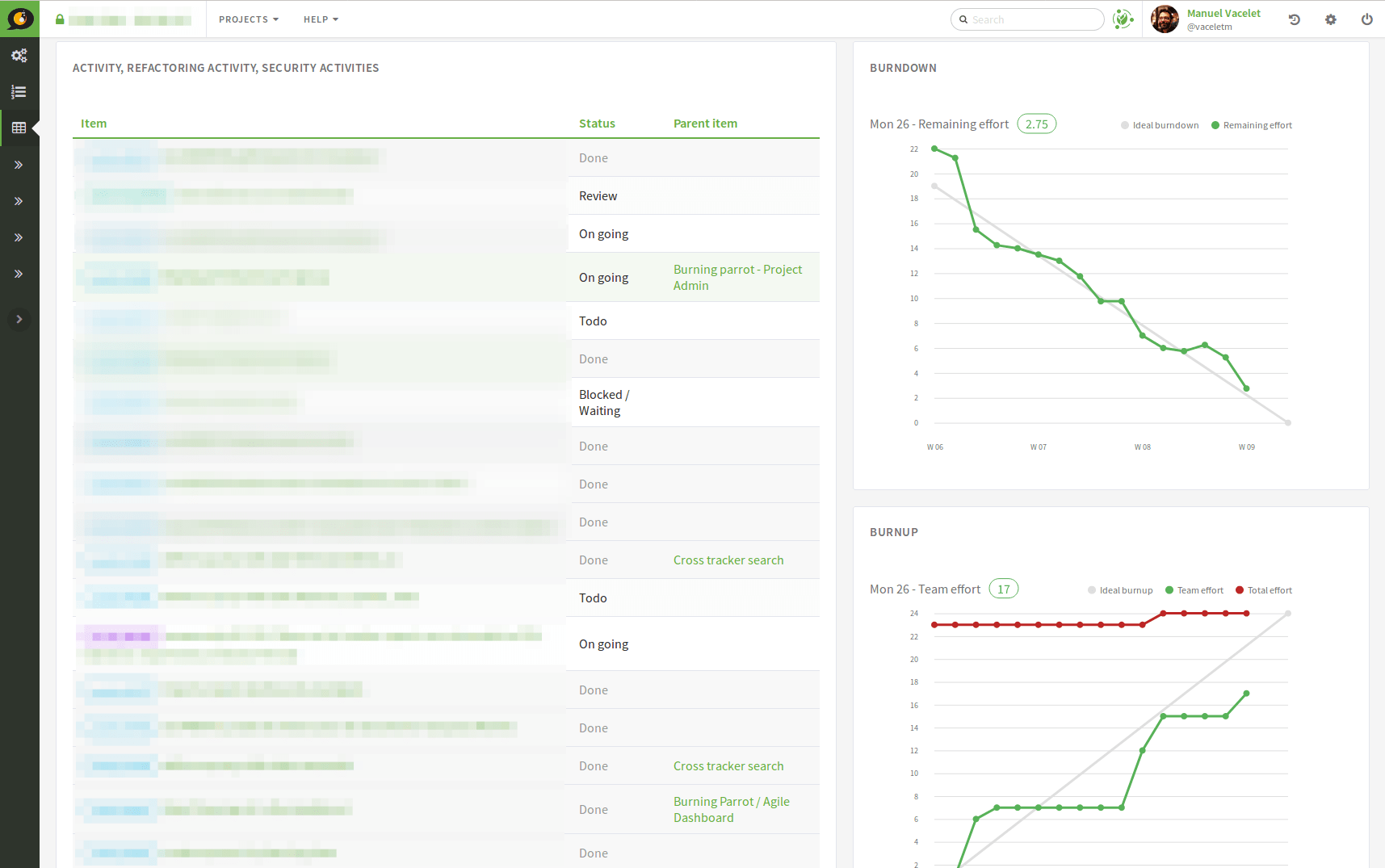Click the green lock icon beside project name
1385x868 pixels.
[x=60, y=19]
